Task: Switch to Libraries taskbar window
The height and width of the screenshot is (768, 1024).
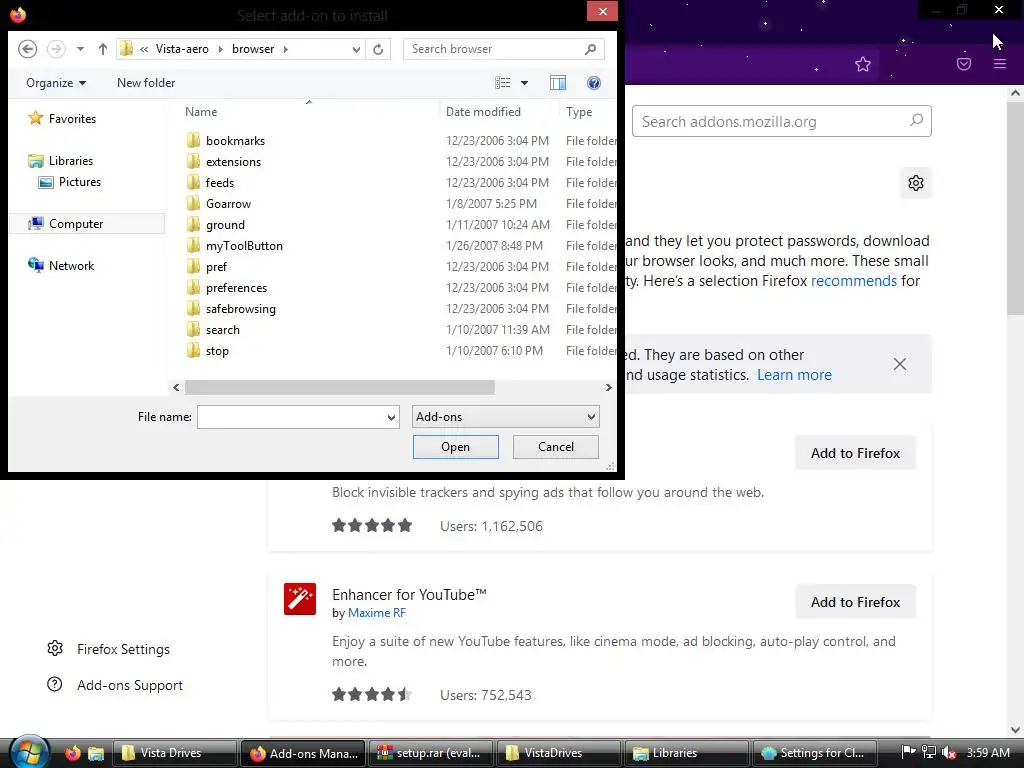Action: (686, 753)
